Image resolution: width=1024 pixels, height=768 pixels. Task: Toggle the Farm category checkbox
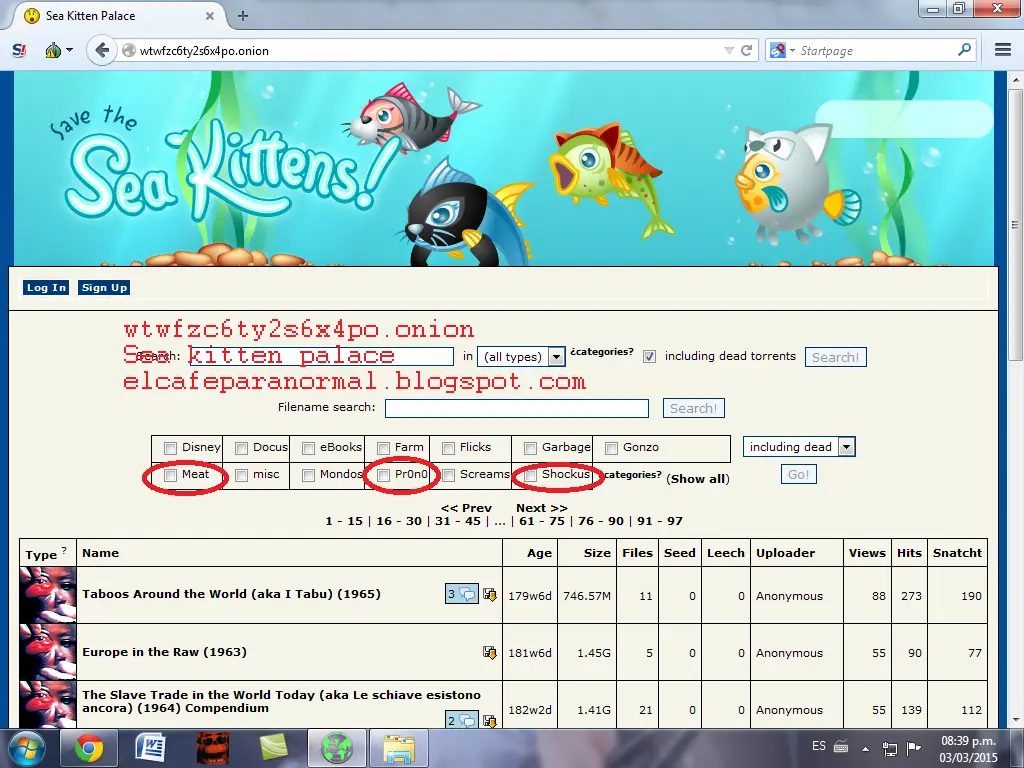(x=383, y=448)
